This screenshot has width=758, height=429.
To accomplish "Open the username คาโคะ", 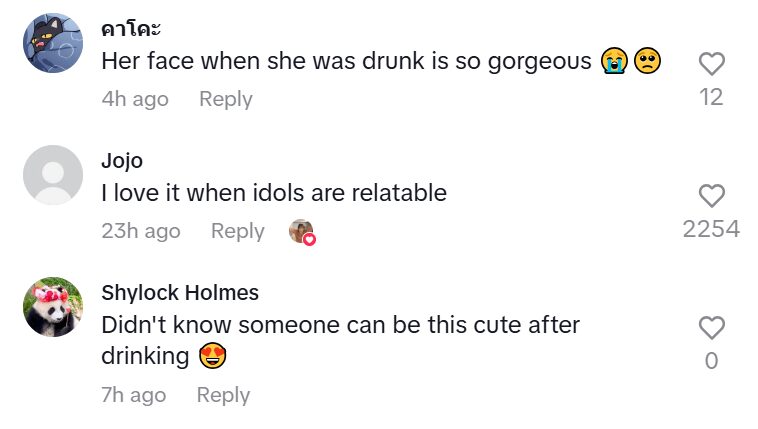I will [130, 29].
